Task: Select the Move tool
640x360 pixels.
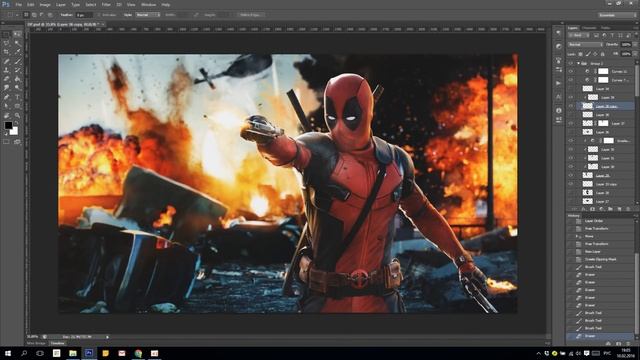Action: coord(17,34)
